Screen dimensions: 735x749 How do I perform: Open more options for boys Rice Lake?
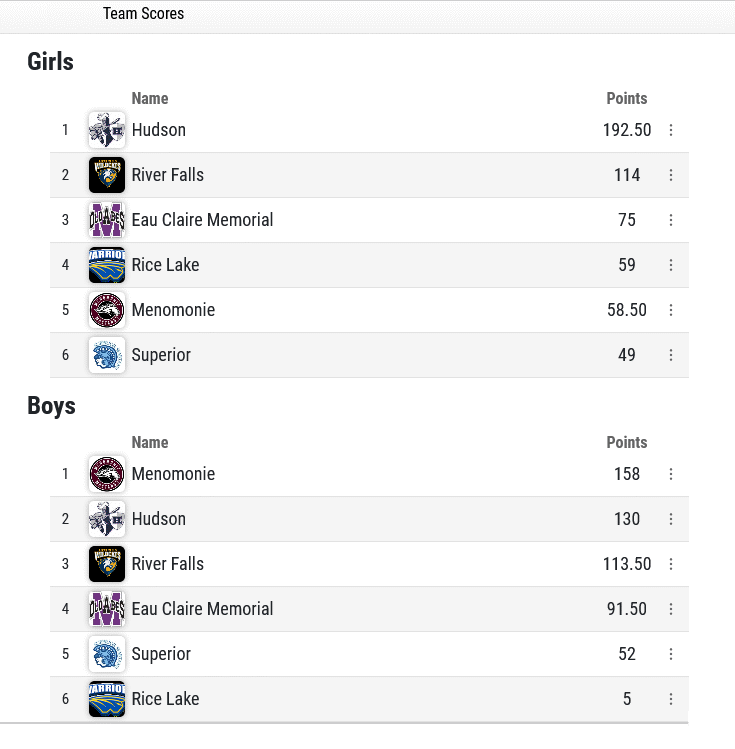pos(671,699)
